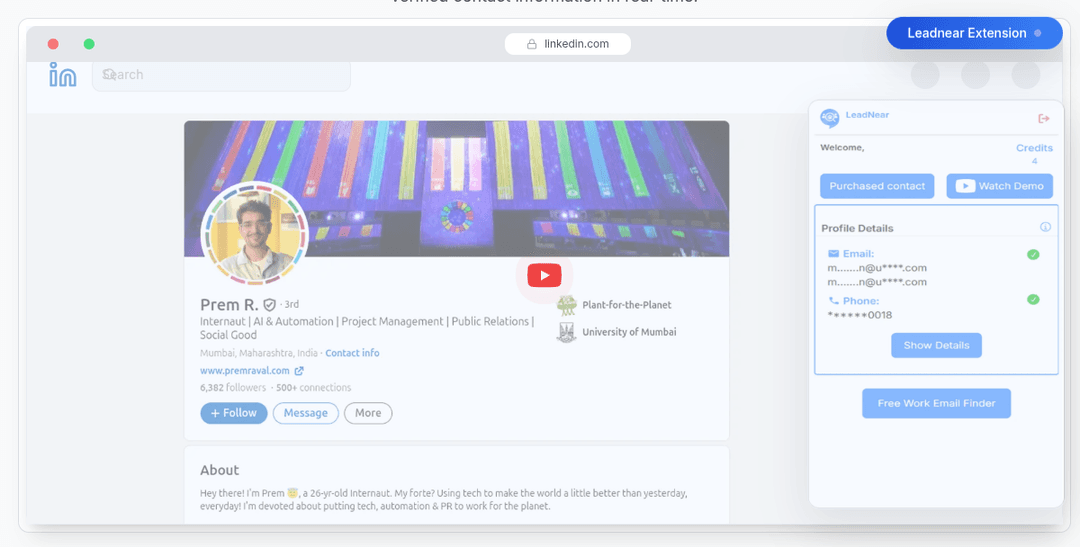The width and height of the screenshot is (1080, 547).
Task: Click the Watch Demo button
Action: pos(999,186)
